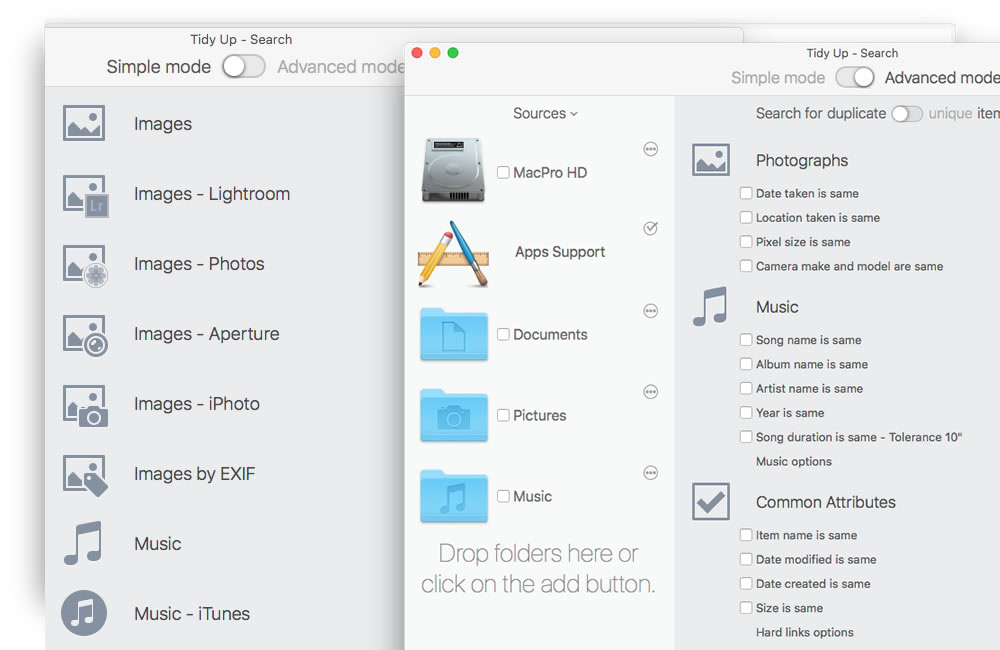The width and height of the screenshot is (1000, 650).
Task: Tick Album name is same
Action: tap(746, 364)
